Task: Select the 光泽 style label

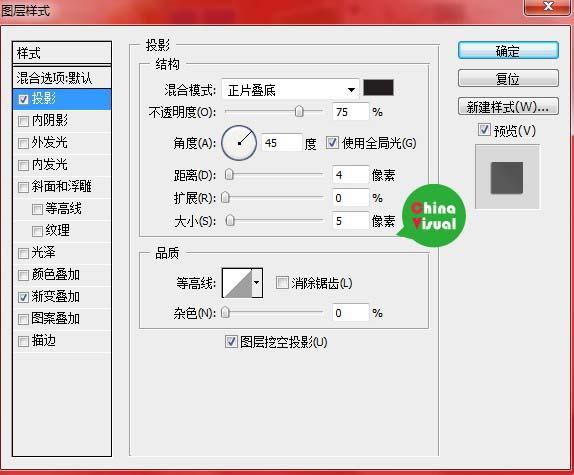Action: pyautogui.click(x=44, y=253)
